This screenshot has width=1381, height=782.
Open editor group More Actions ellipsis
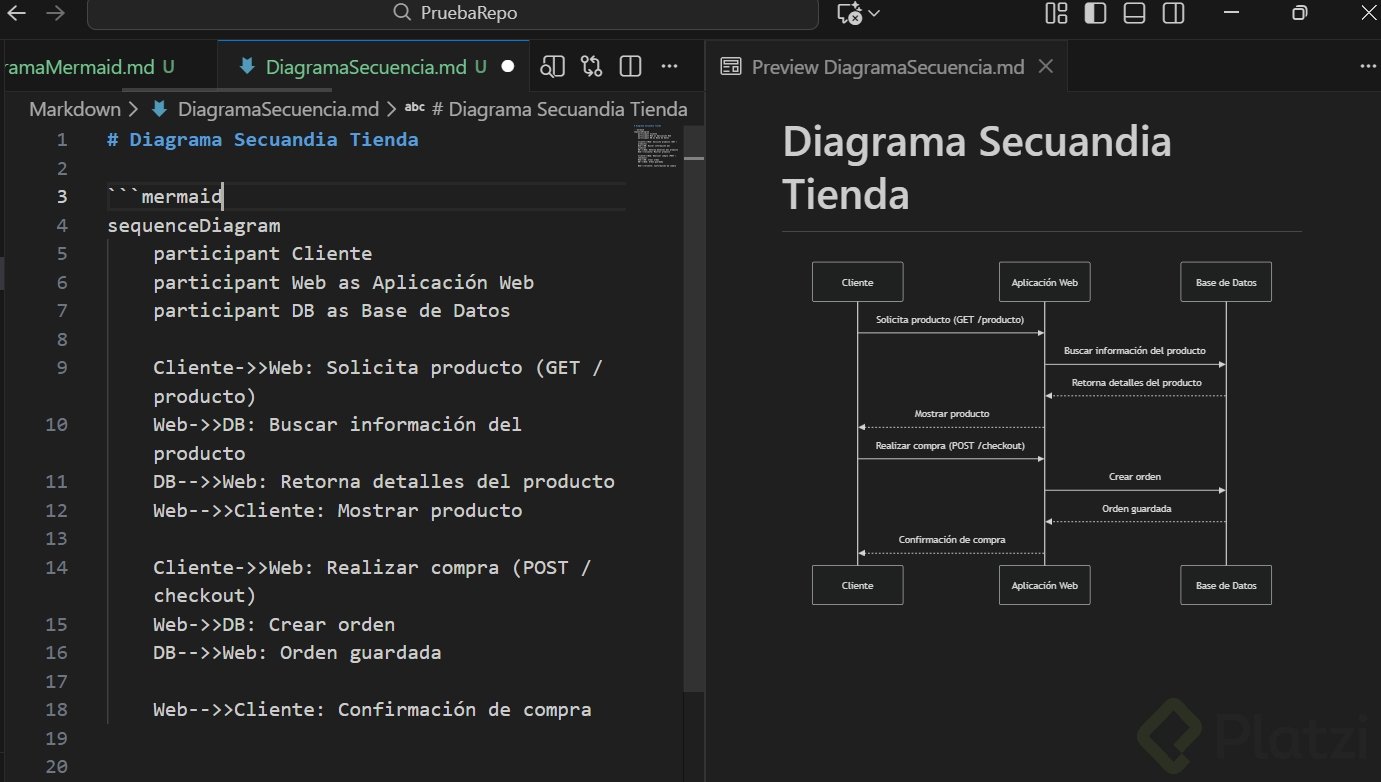671,67
